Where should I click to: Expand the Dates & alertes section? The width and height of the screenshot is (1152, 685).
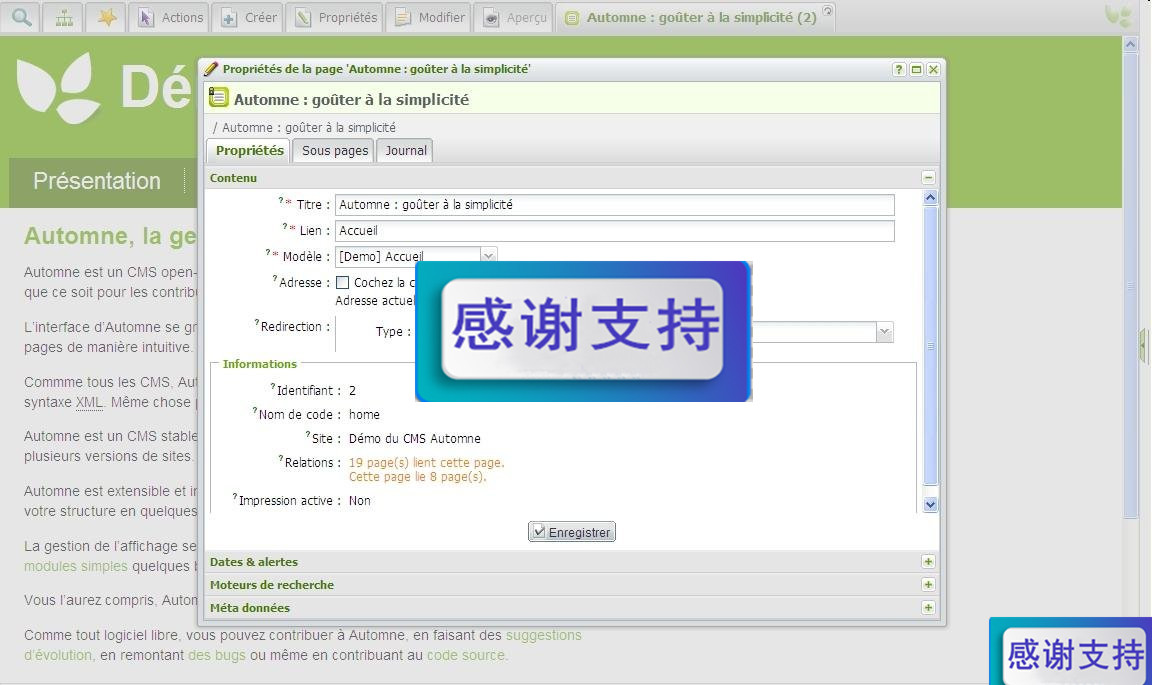coord(928,562)
